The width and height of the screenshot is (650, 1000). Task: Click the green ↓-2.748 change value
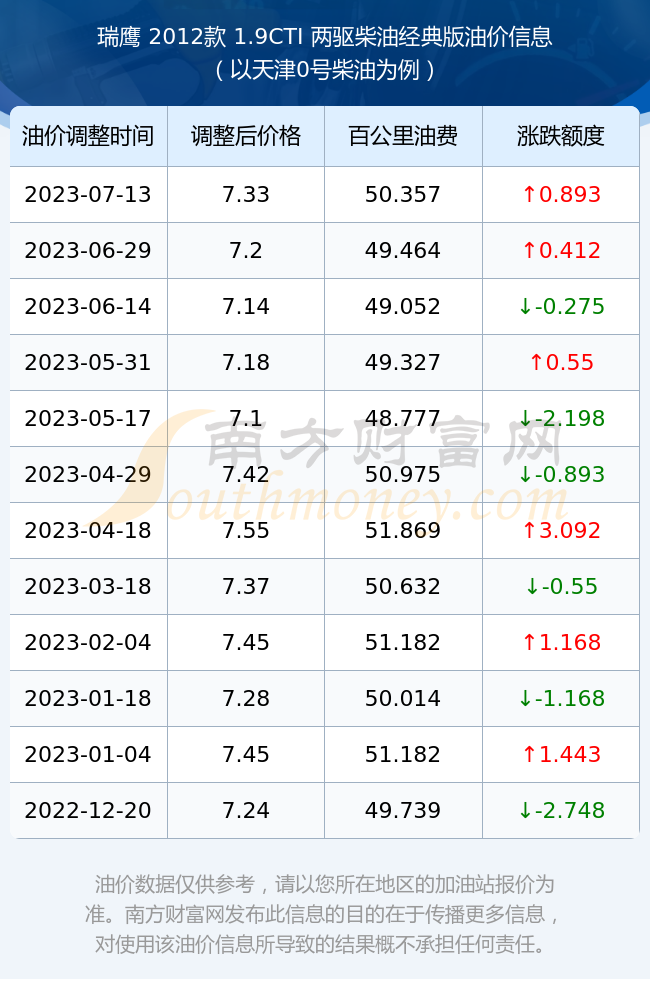point(561,811)
